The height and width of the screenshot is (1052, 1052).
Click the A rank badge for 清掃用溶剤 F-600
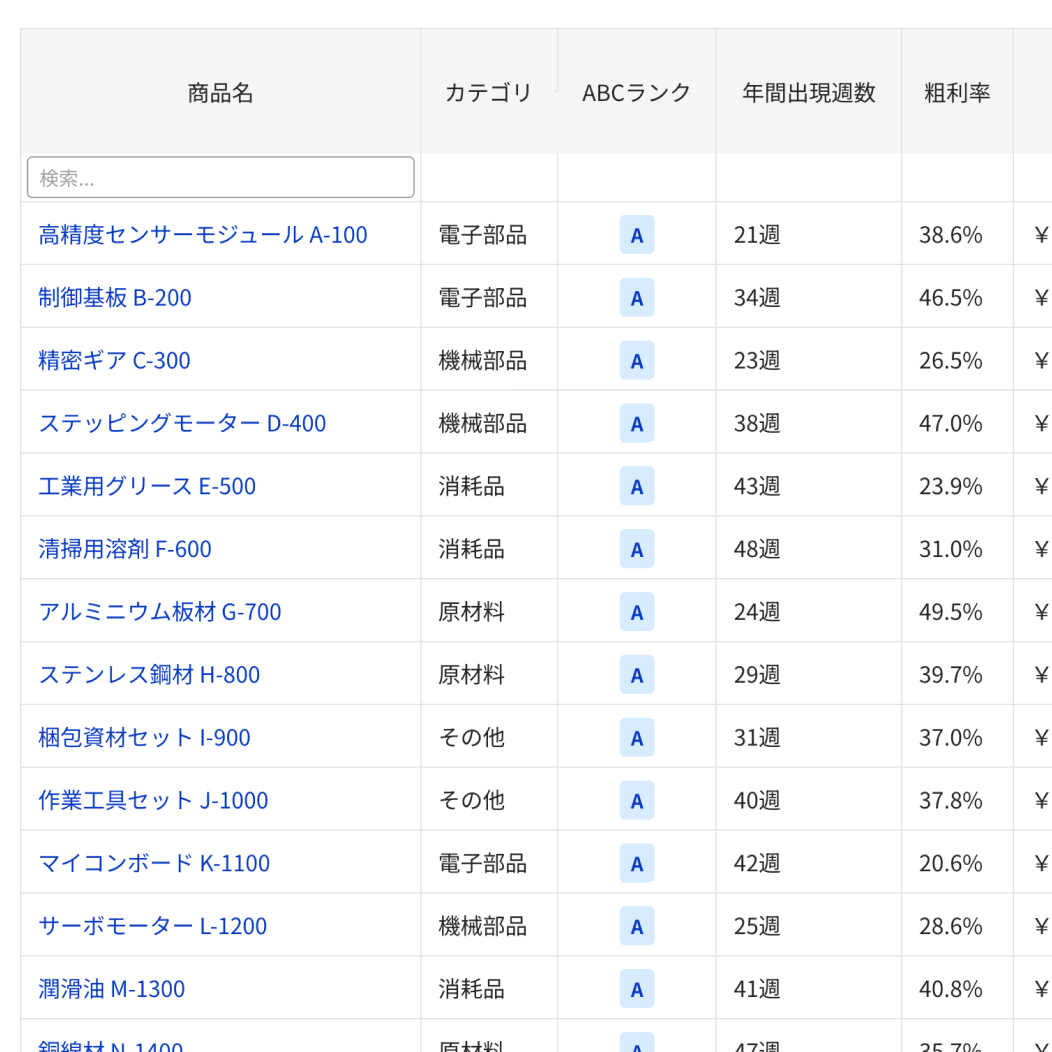pyautogui.click(x=637, y=549)
